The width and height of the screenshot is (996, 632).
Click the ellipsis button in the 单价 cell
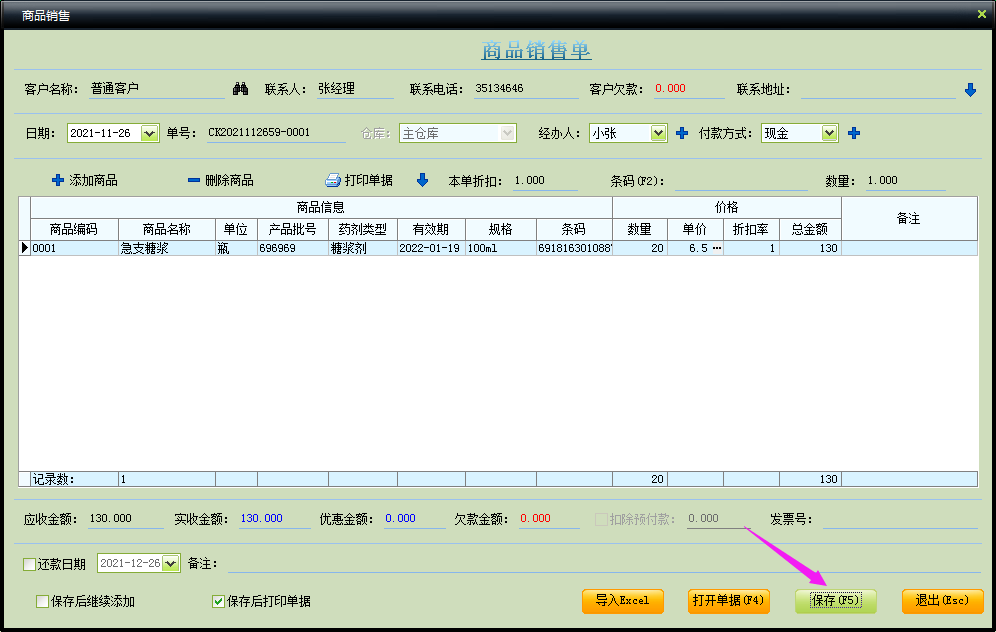click(x=717, y=248)
